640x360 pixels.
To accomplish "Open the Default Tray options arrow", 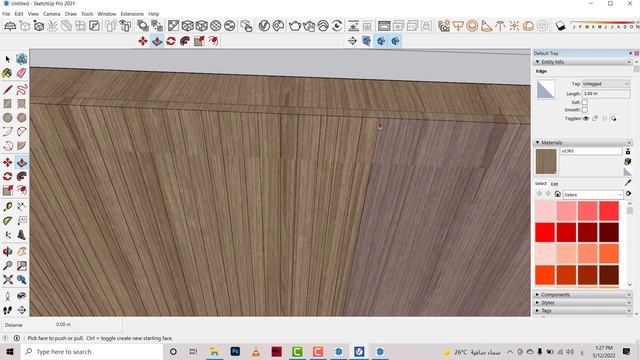I will click(630, 53).
